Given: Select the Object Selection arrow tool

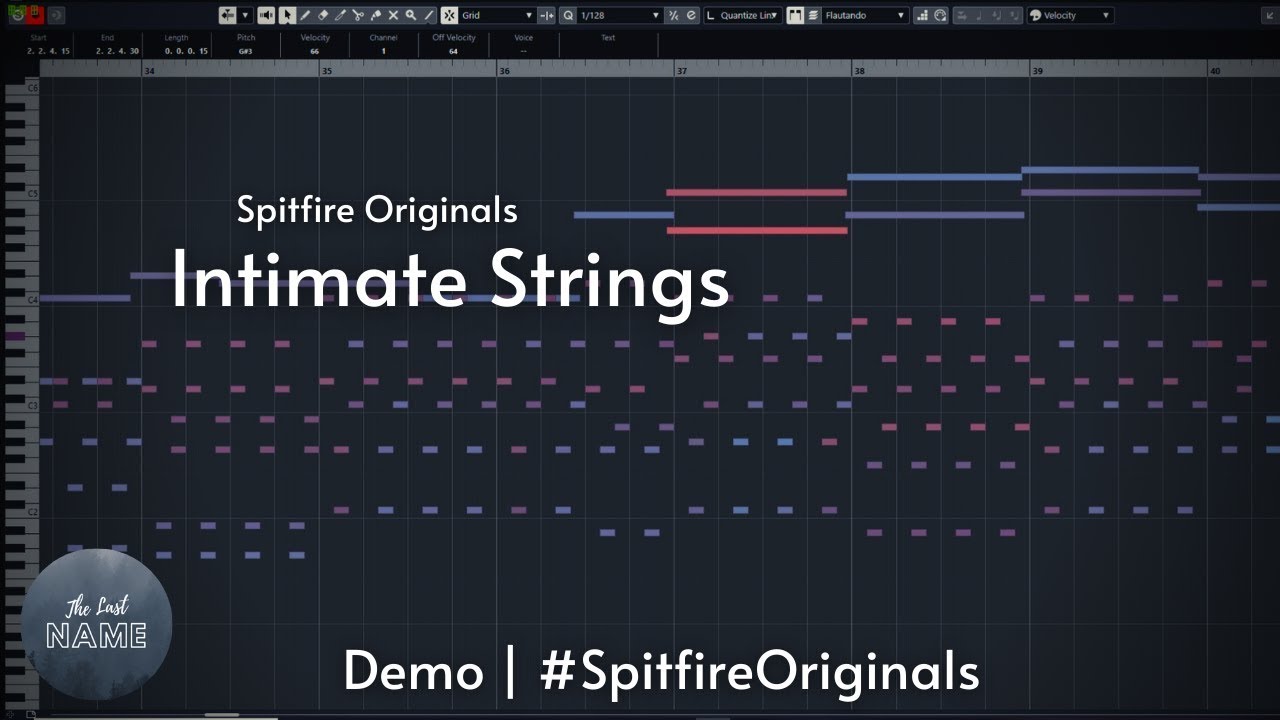Looking at the screenshot, I should pyautogui.click(x=288, y=15).
